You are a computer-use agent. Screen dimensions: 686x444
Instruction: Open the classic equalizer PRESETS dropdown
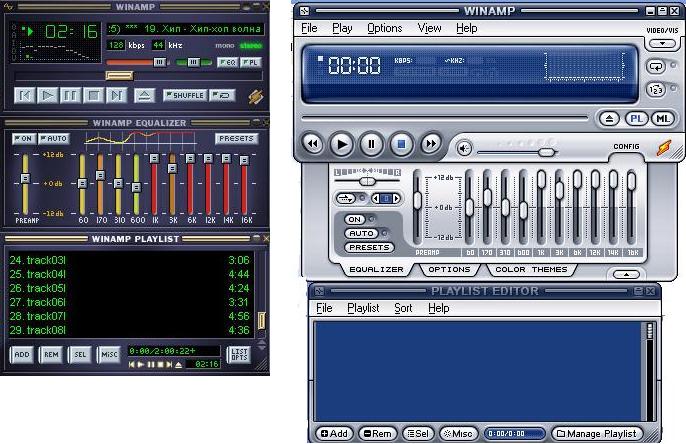(236, 138)
